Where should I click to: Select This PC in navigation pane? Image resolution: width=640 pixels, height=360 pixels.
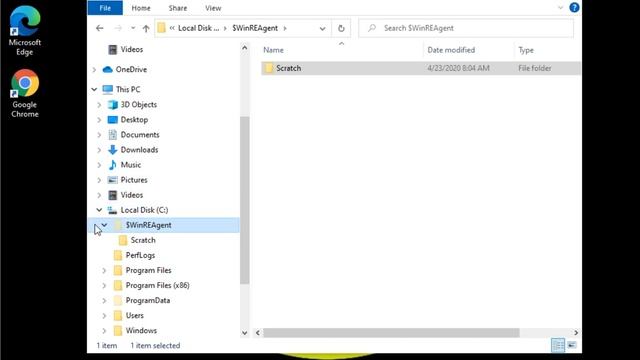(128, 89)
